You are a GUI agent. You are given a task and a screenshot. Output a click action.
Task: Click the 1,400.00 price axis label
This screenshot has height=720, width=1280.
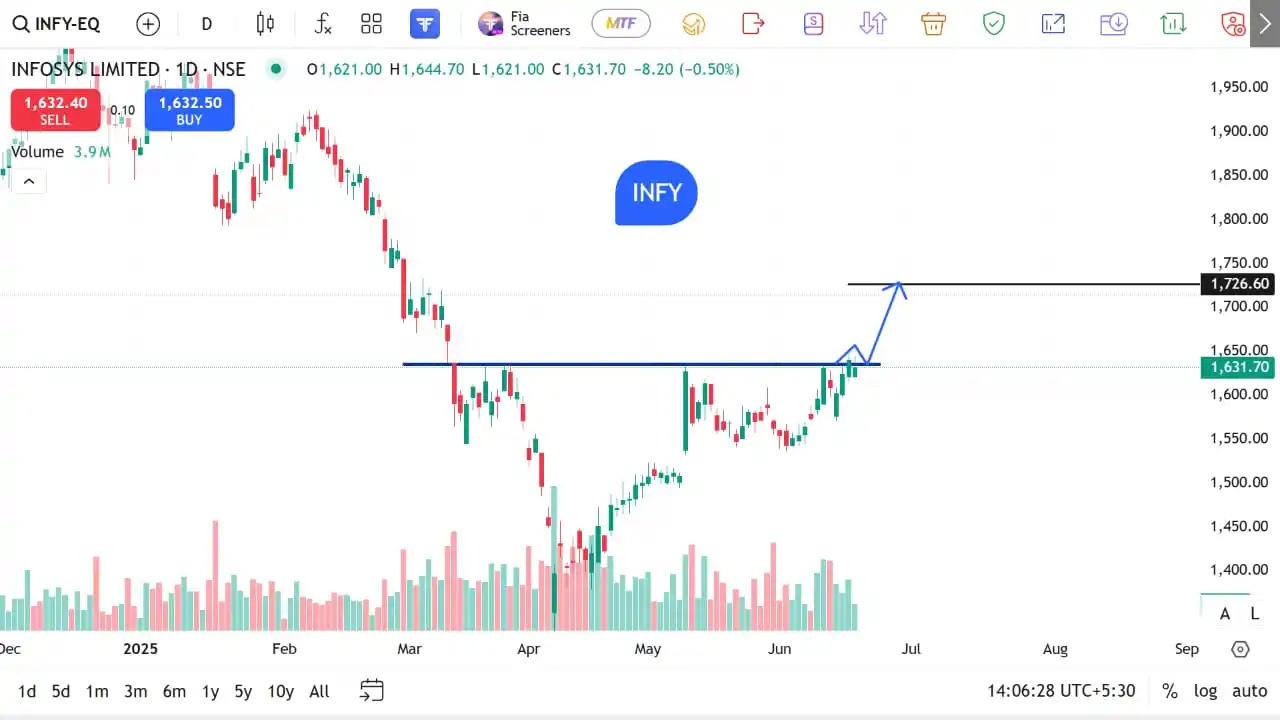[1239, 570]
